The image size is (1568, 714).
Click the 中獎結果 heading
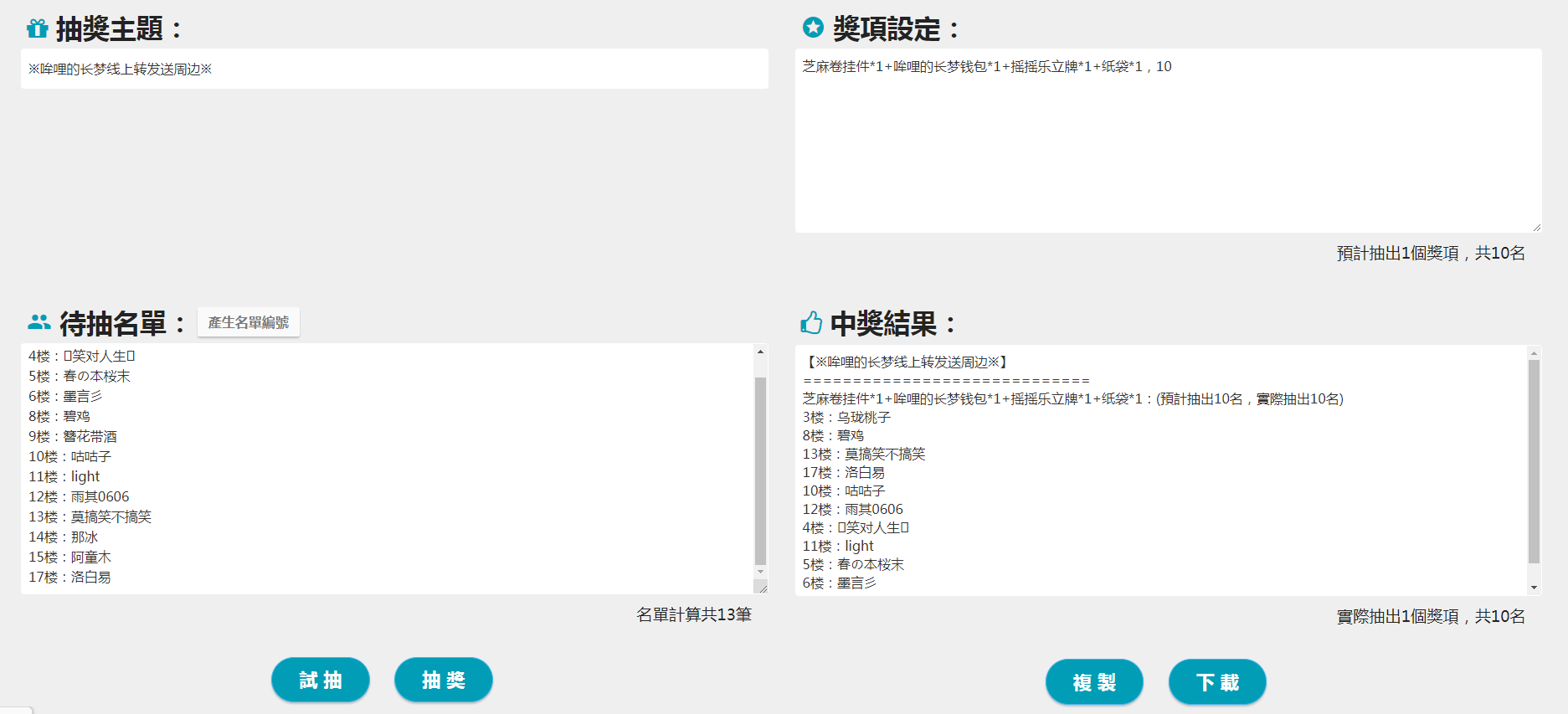892,323
